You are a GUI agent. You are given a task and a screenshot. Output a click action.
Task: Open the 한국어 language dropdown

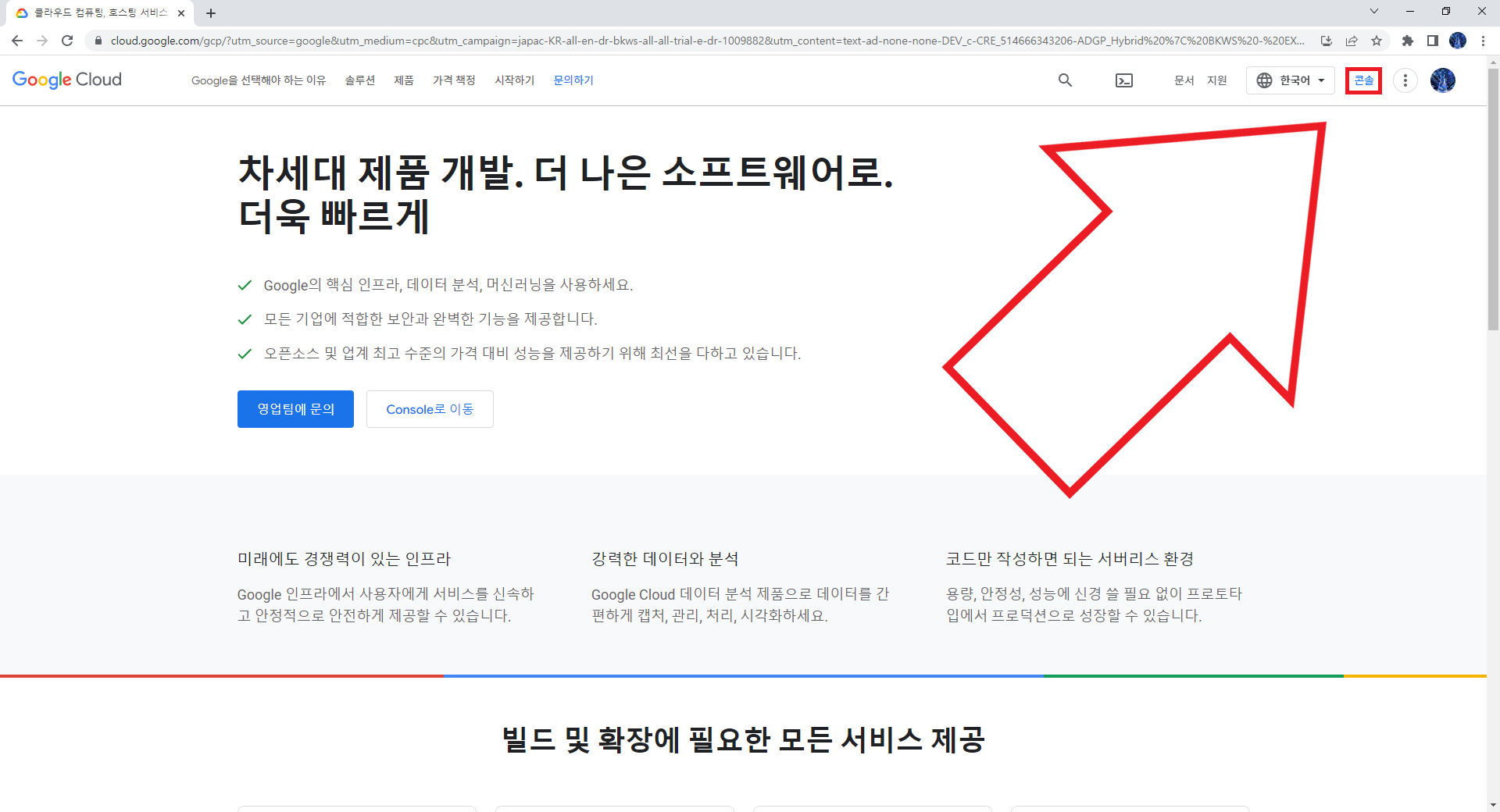click(x=1291, y=80)
